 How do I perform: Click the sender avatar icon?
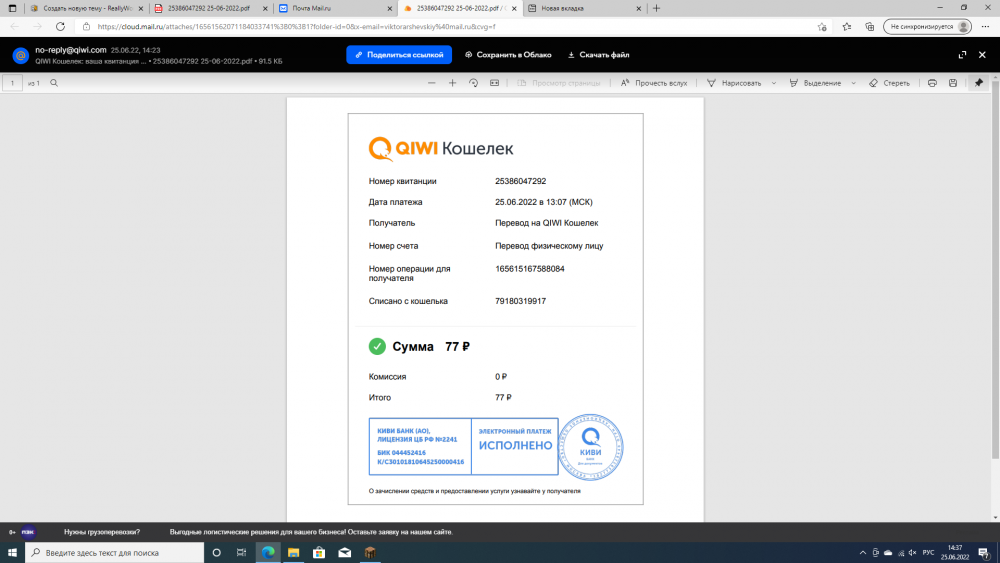[x=20, y=55]
